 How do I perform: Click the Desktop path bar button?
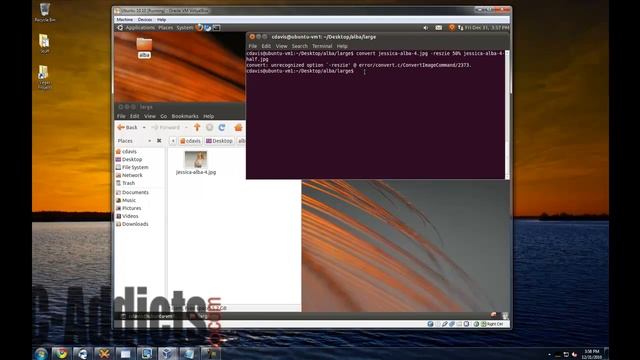(x=219, y=141)
